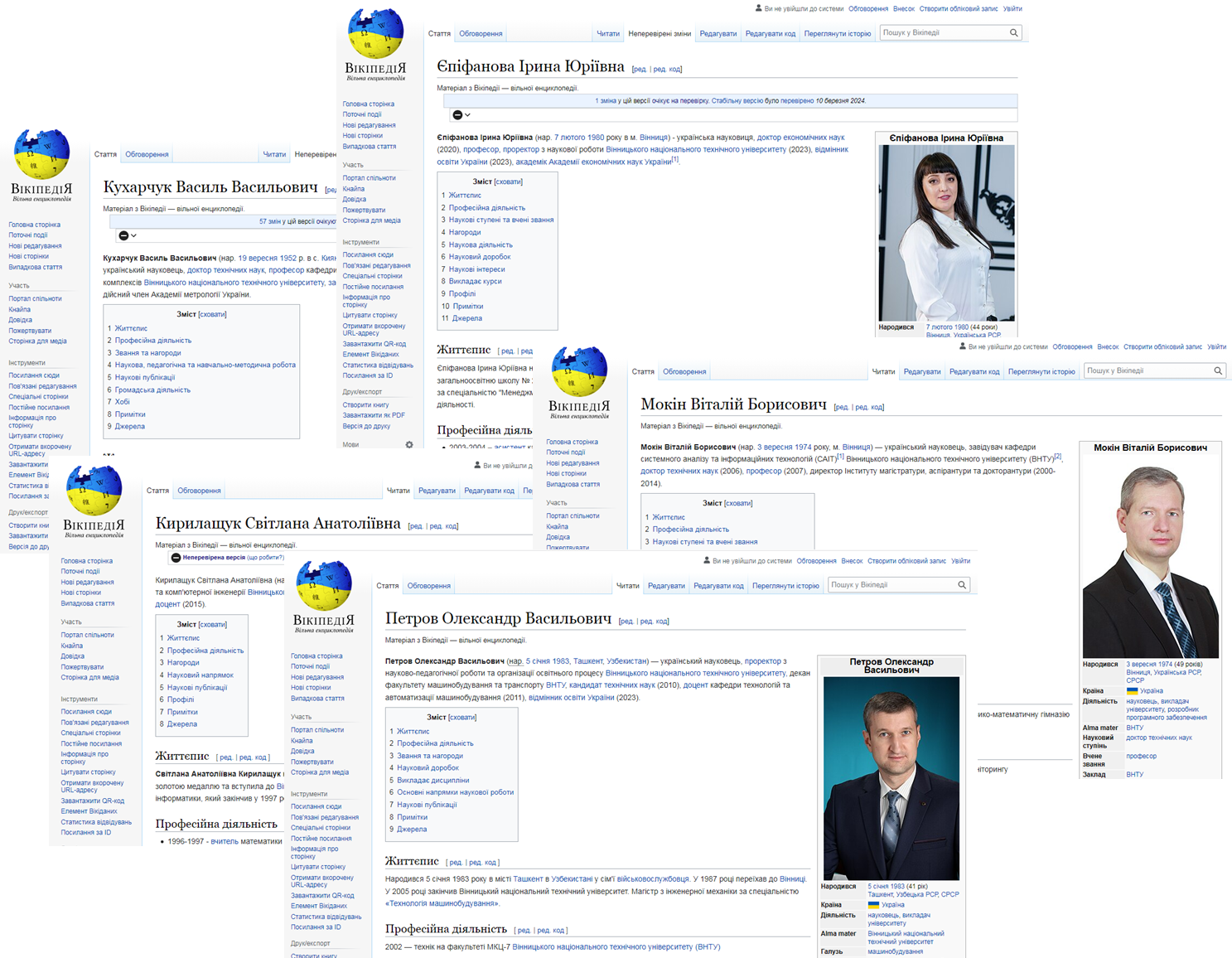
Task: Click Wikipedia globe logo on Кухарчук page
Action: click(41, 154)
